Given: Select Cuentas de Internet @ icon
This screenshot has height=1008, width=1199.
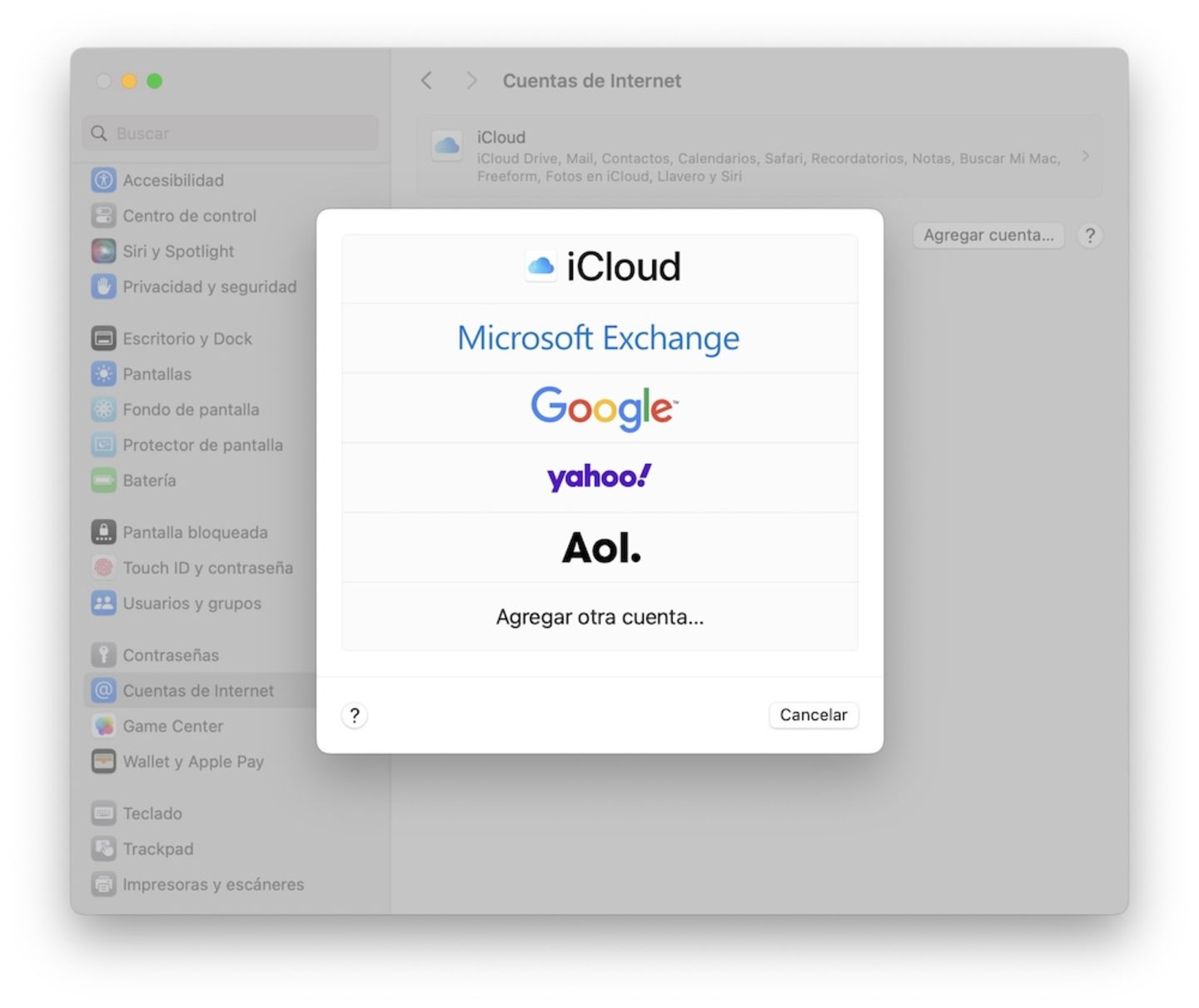Looking at the screenshot, I should (x=103, y=690).
